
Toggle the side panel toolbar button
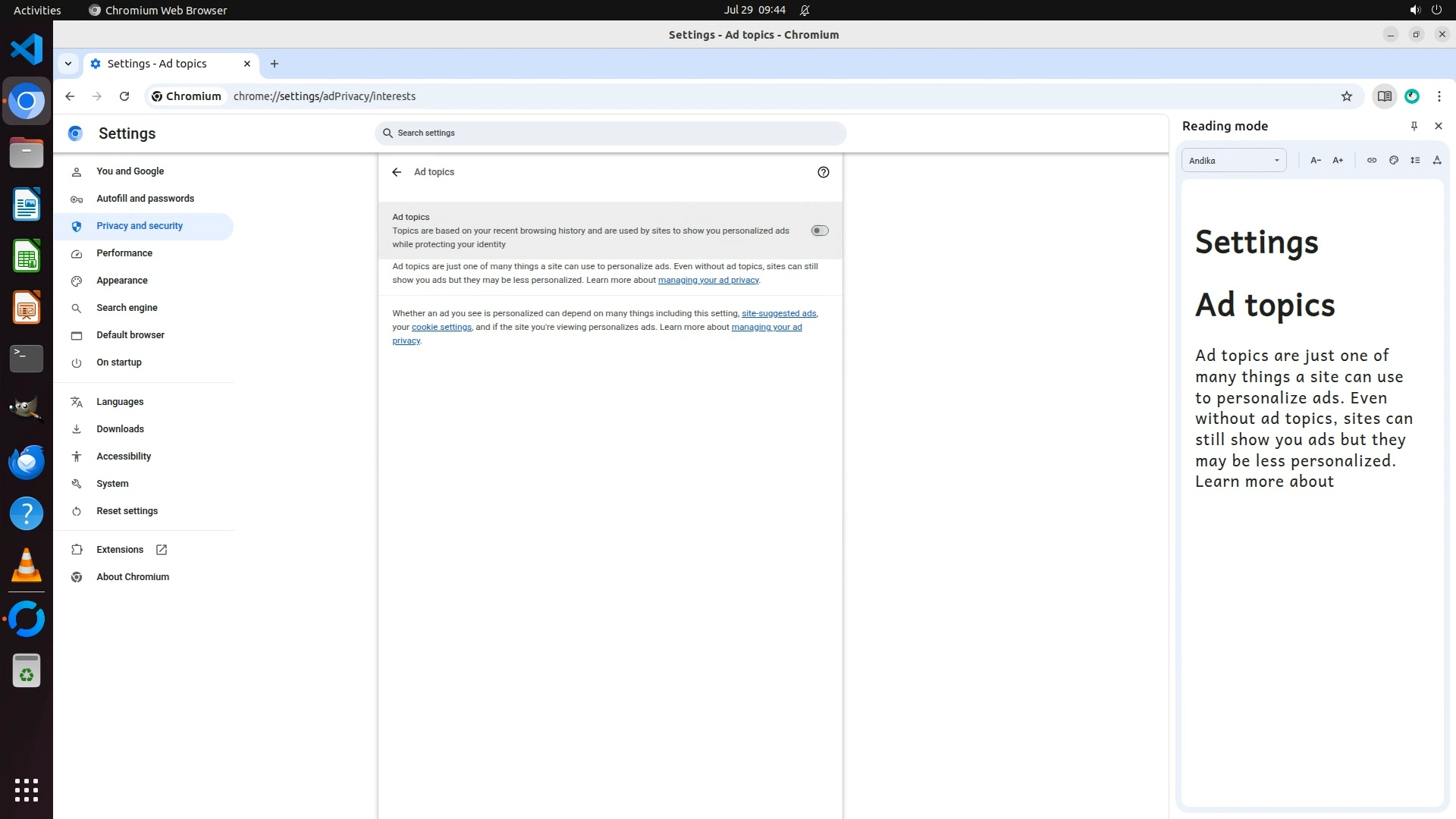coord(1384,96)
